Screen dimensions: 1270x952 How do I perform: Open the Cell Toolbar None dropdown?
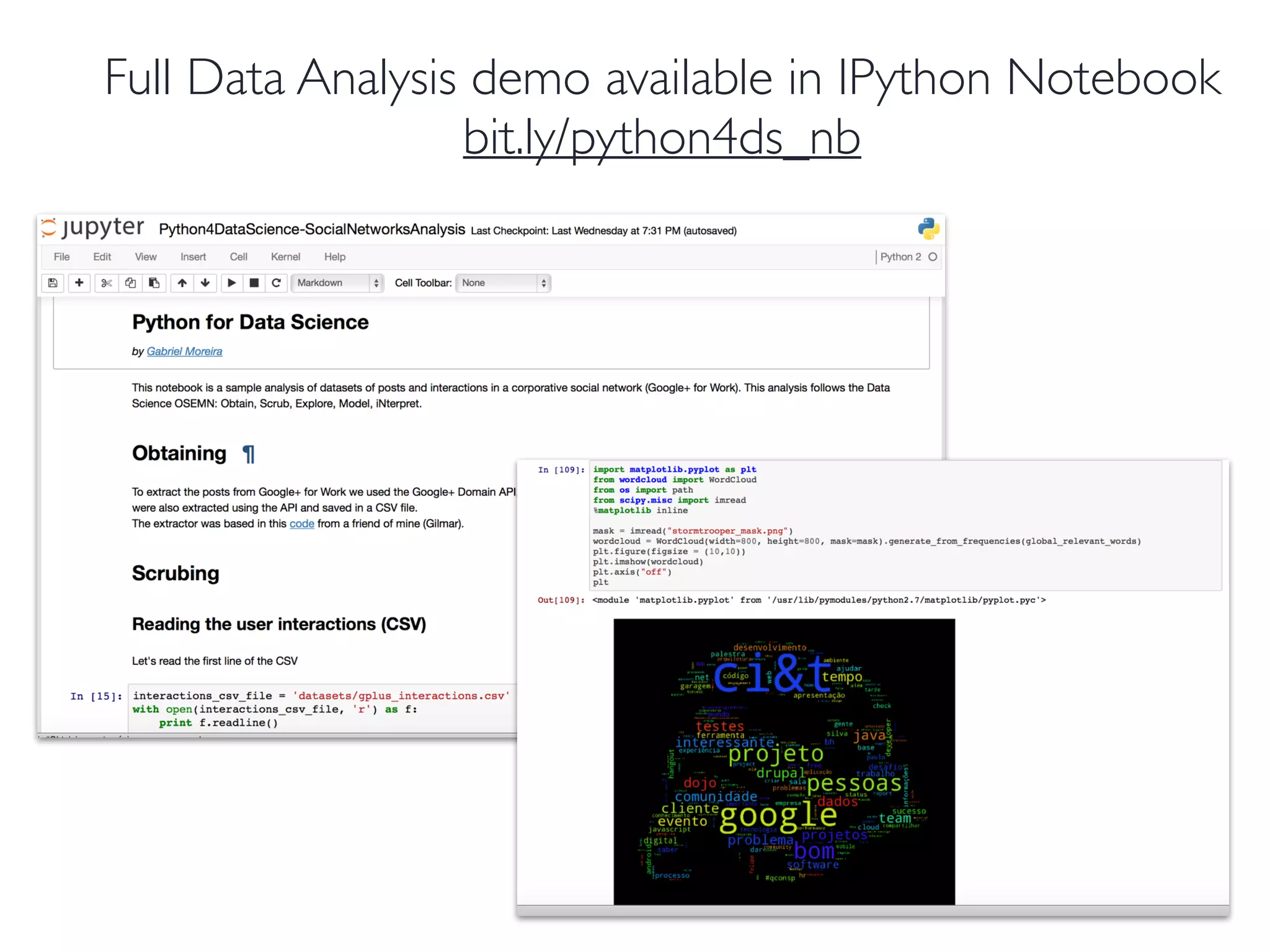[503, 283]
